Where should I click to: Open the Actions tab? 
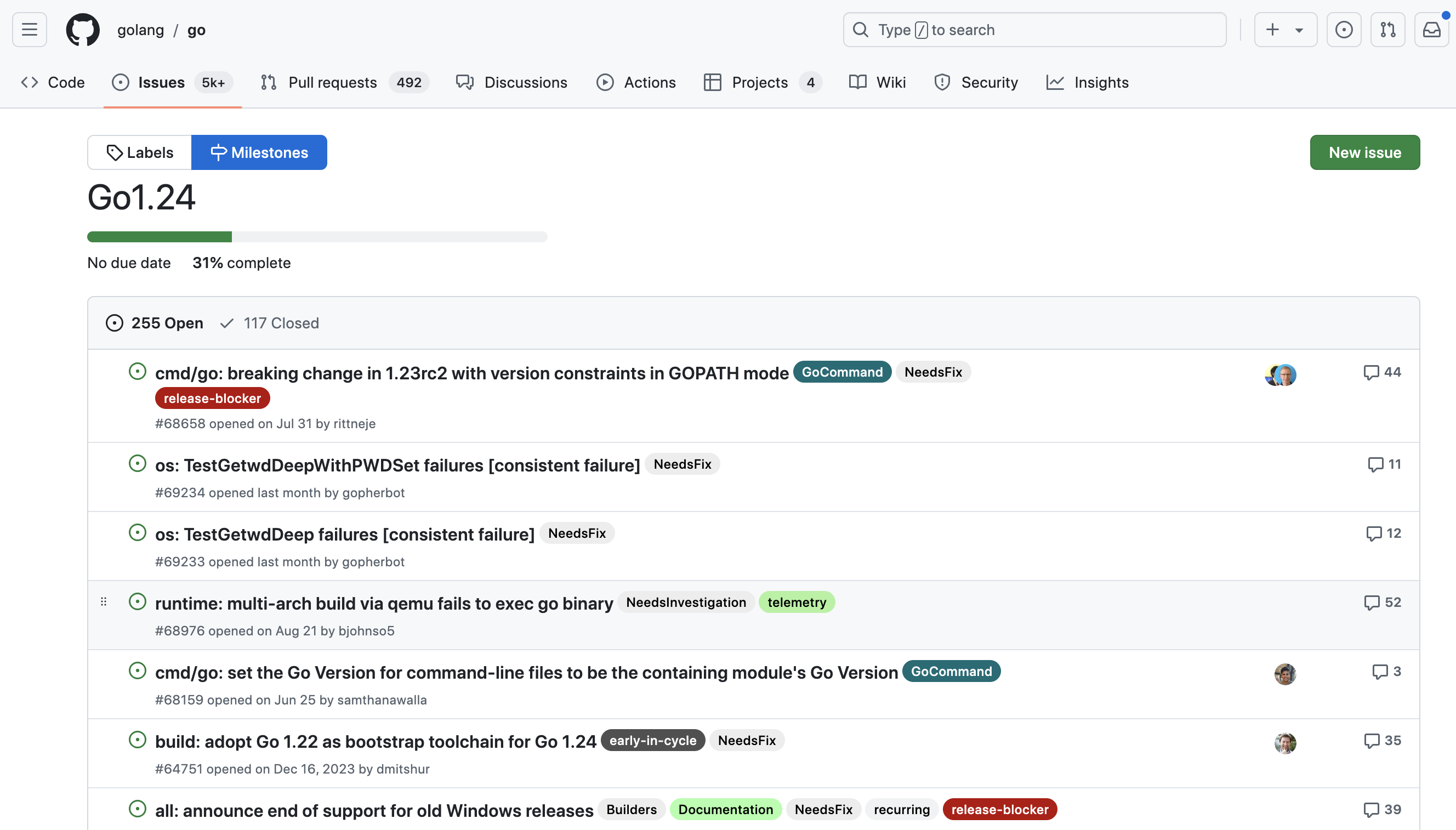(636, 83)
